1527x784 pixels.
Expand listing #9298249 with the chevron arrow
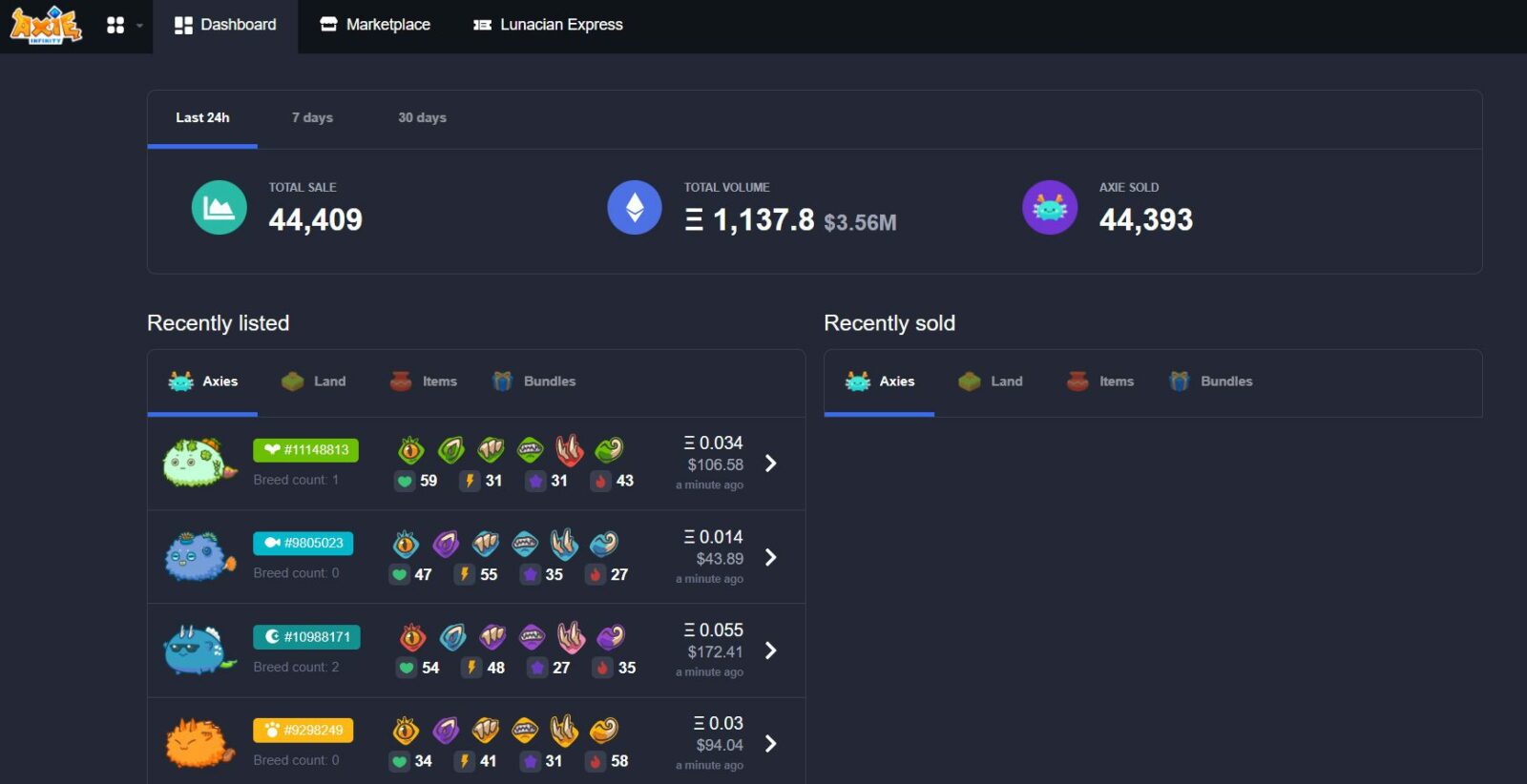coord(771,744)
